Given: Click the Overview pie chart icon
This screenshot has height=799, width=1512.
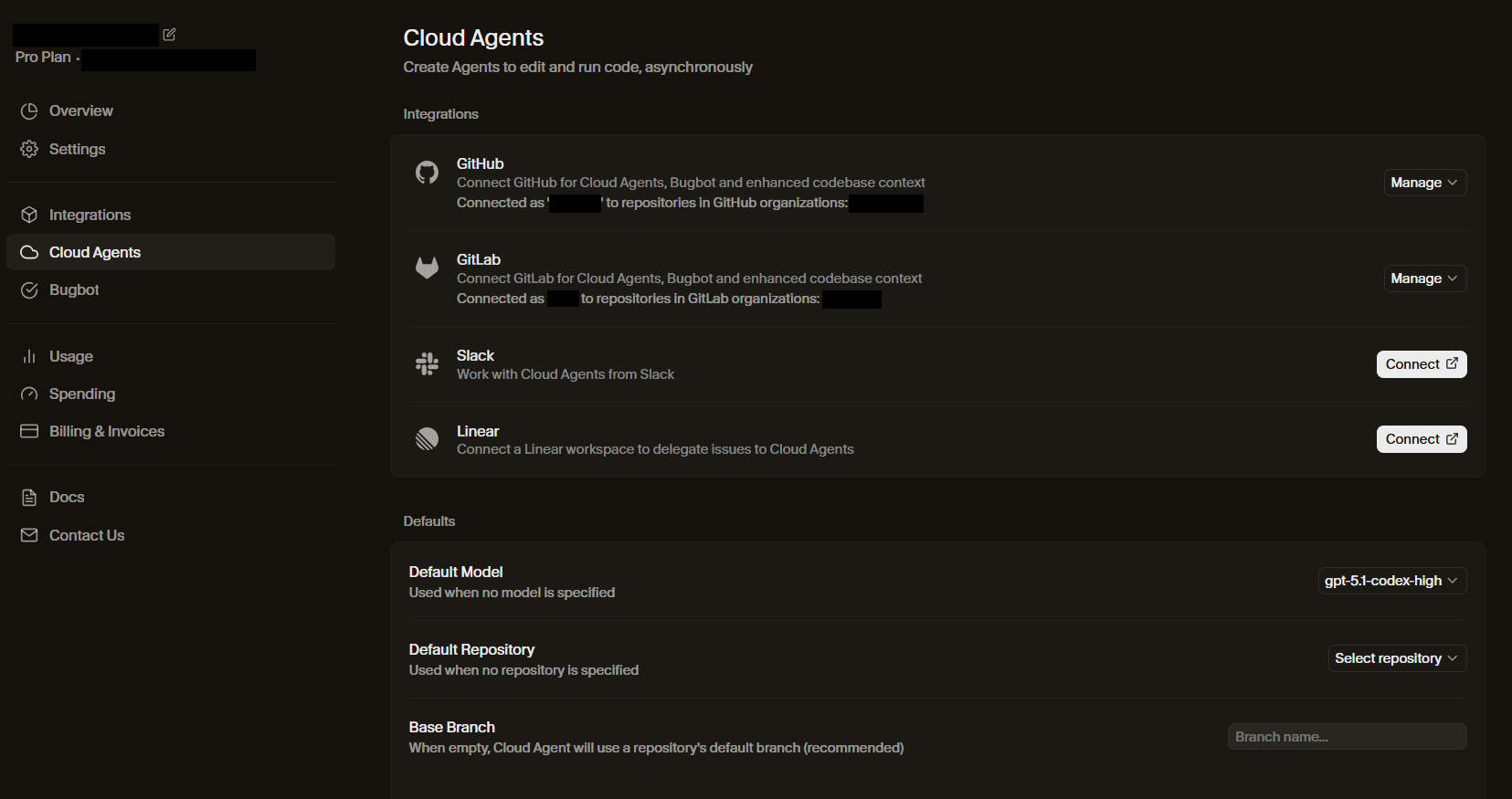Looking at the screenshot, I should (29, 111).
